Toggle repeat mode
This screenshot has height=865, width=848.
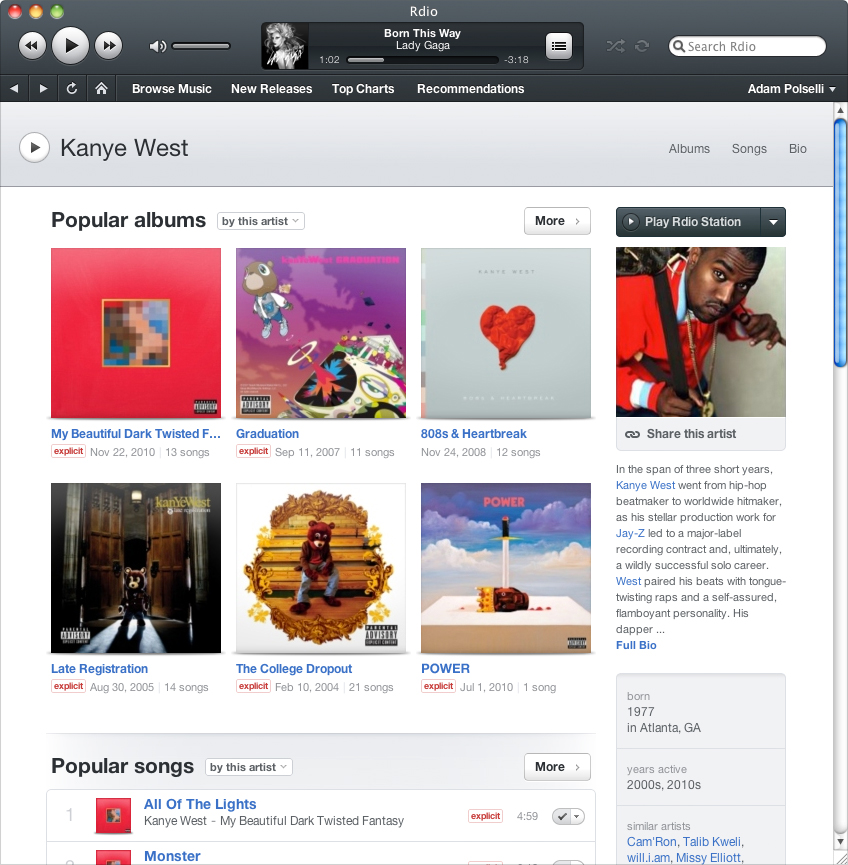coord(642,46)
